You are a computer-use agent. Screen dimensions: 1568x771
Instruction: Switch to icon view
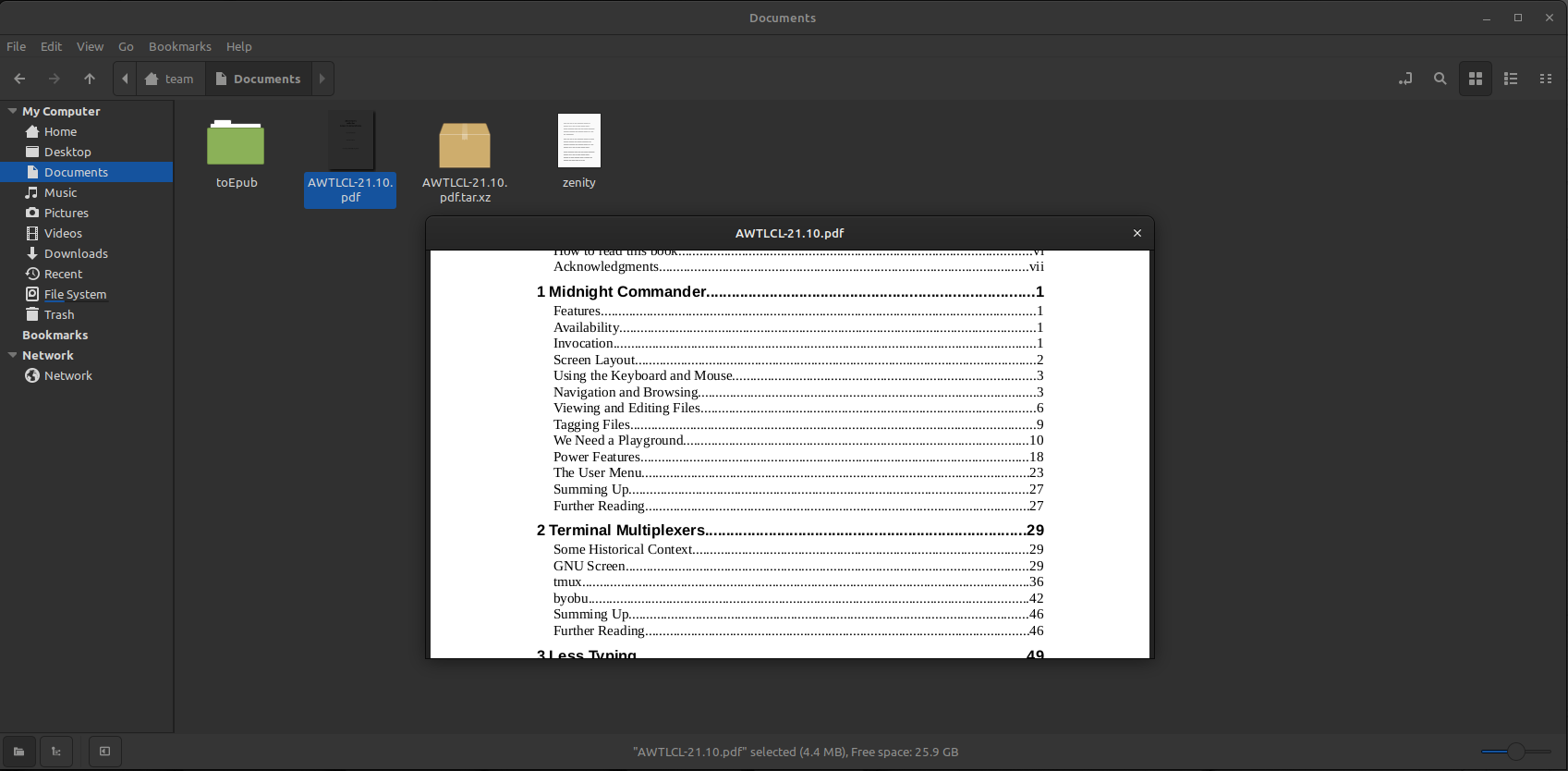pos(1476,79)
